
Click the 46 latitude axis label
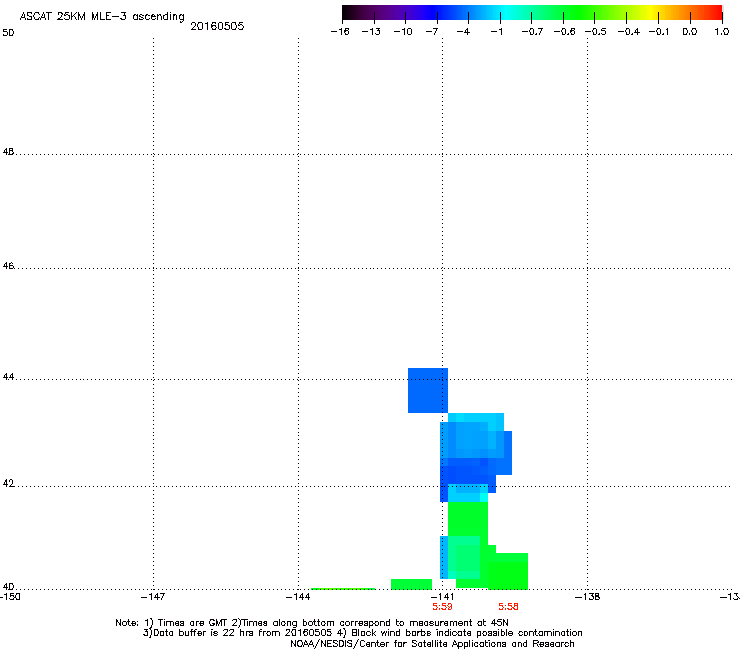coord(8,266)
